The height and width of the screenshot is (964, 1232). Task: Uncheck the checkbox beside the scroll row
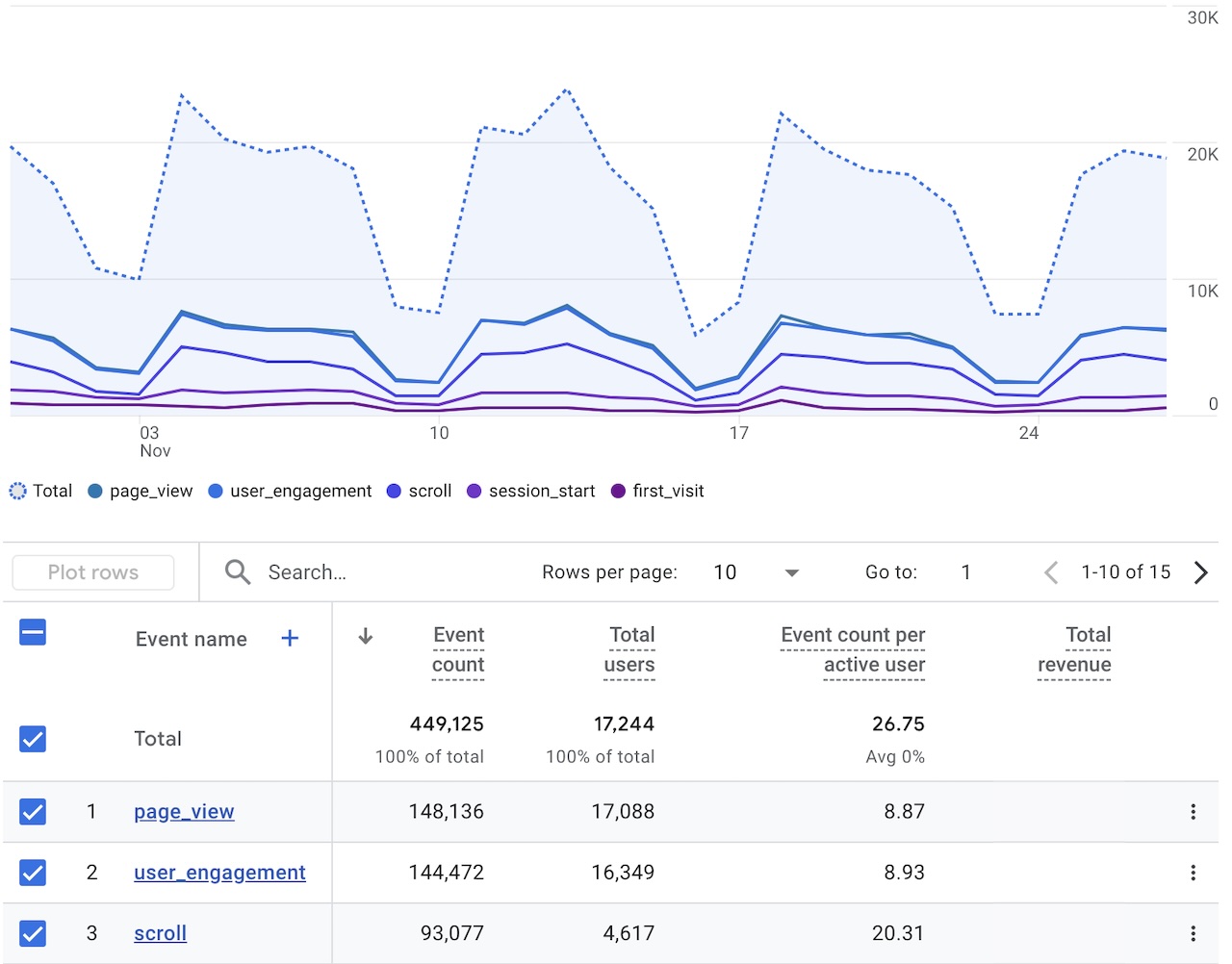coord(32,932)
